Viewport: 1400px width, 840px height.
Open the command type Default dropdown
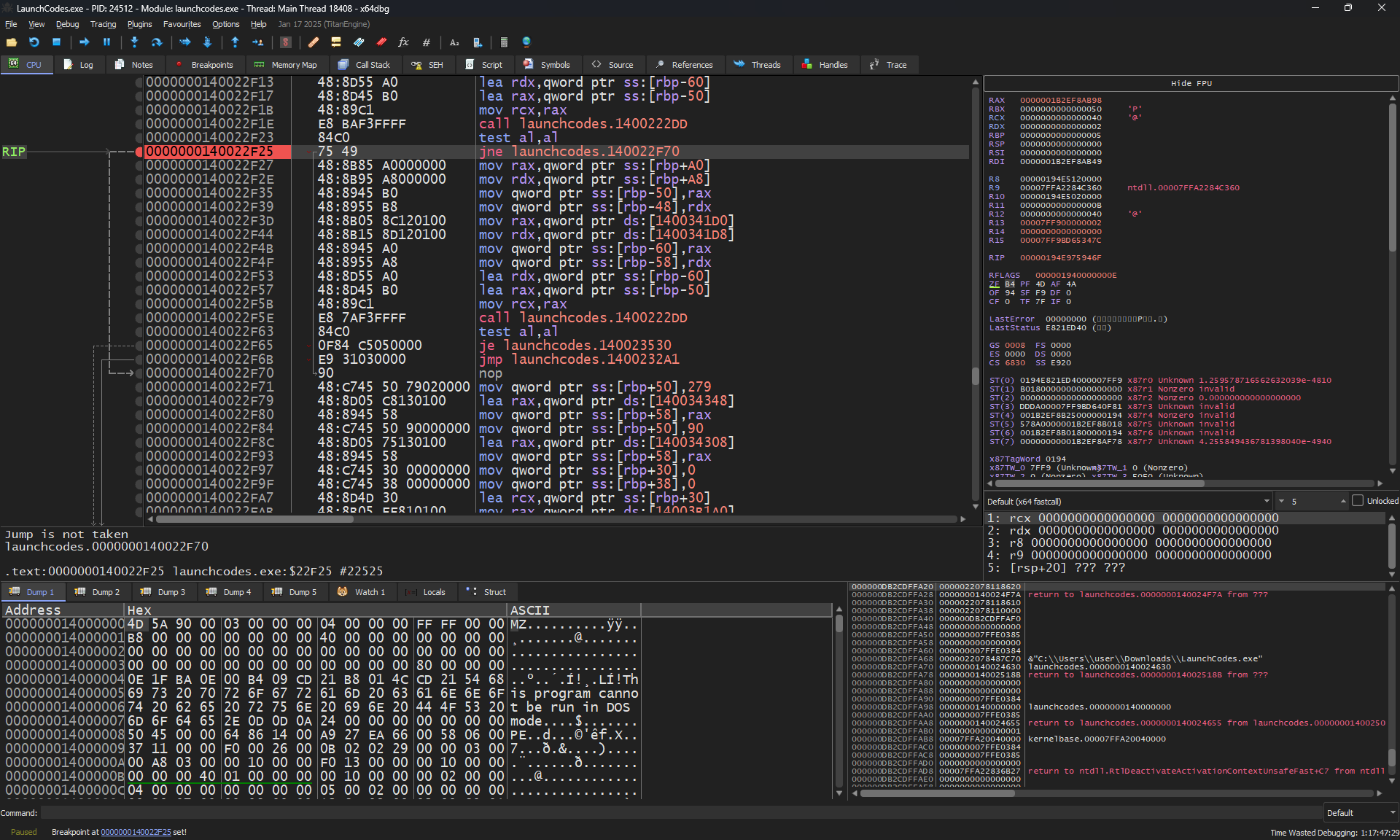coord(1361,813)
